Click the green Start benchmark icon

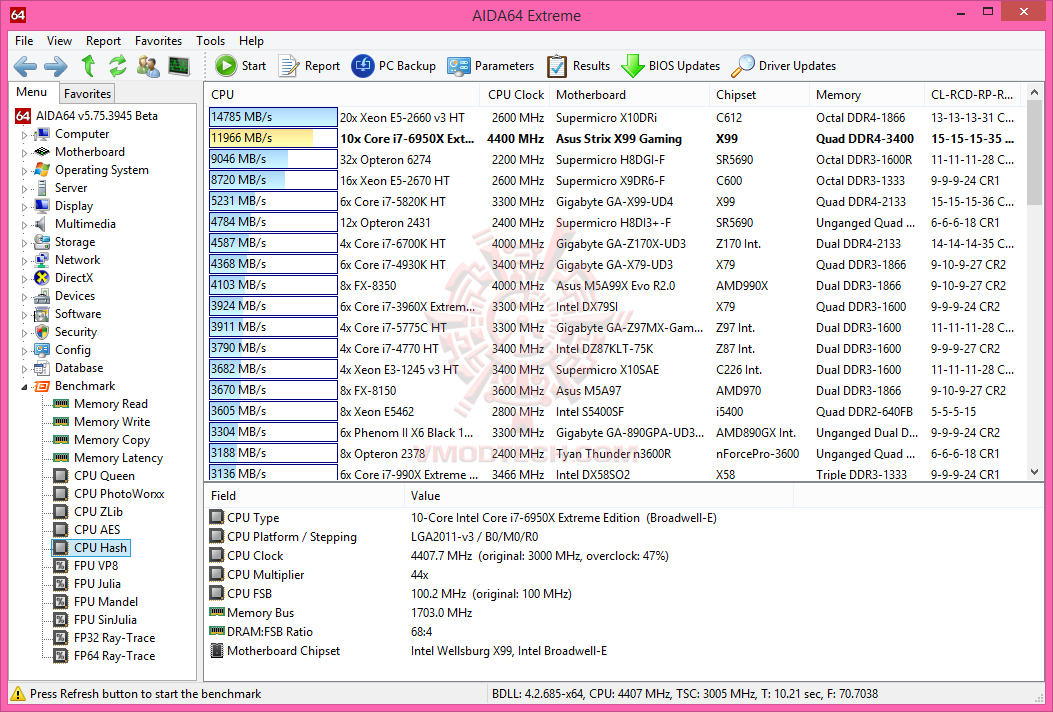click(226, 66)
